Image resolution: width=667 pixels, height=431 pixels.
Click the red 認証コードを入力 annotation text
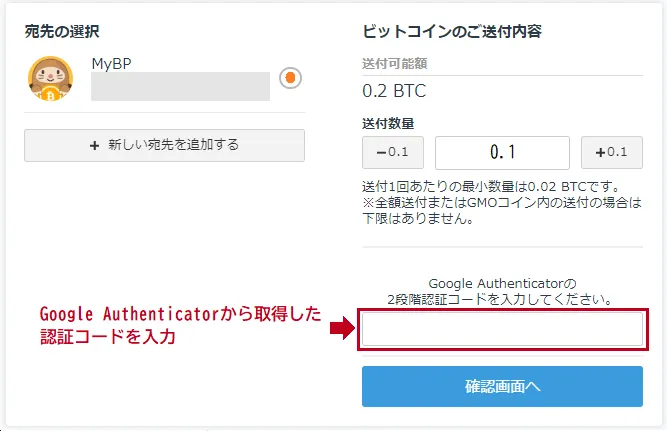coord(108,337)
